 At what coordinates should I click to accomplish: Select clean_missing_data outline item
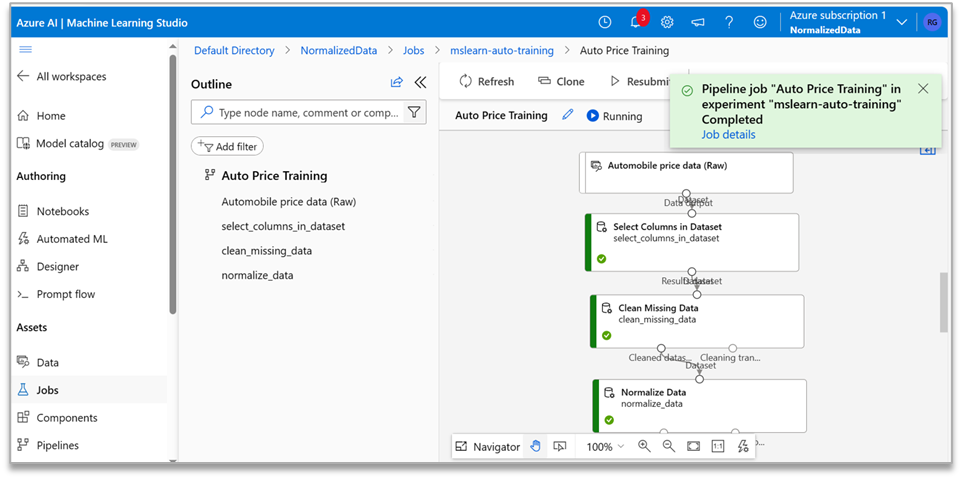point(266,251)
